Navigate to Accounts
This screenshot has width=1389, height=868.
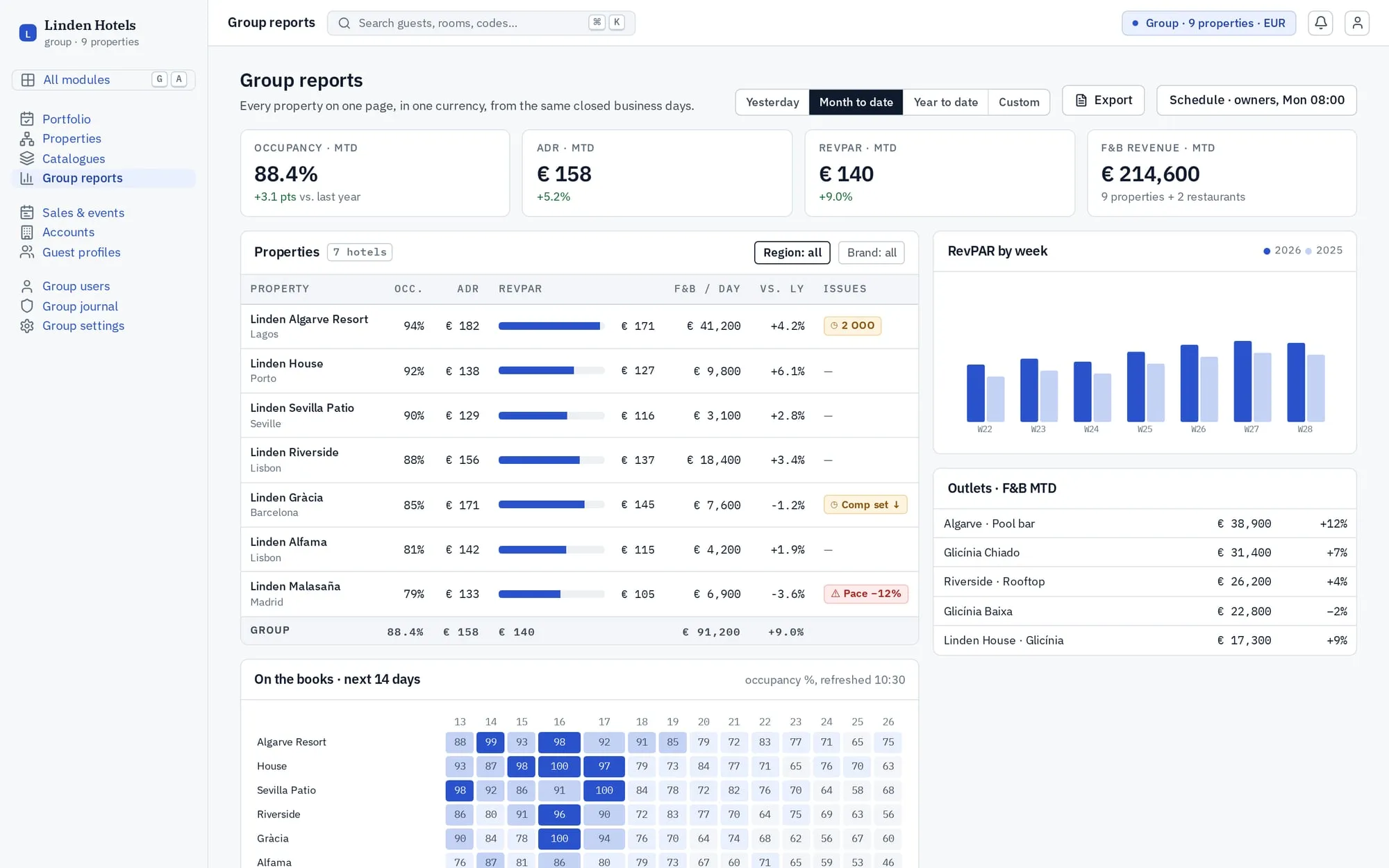point(103,233)
